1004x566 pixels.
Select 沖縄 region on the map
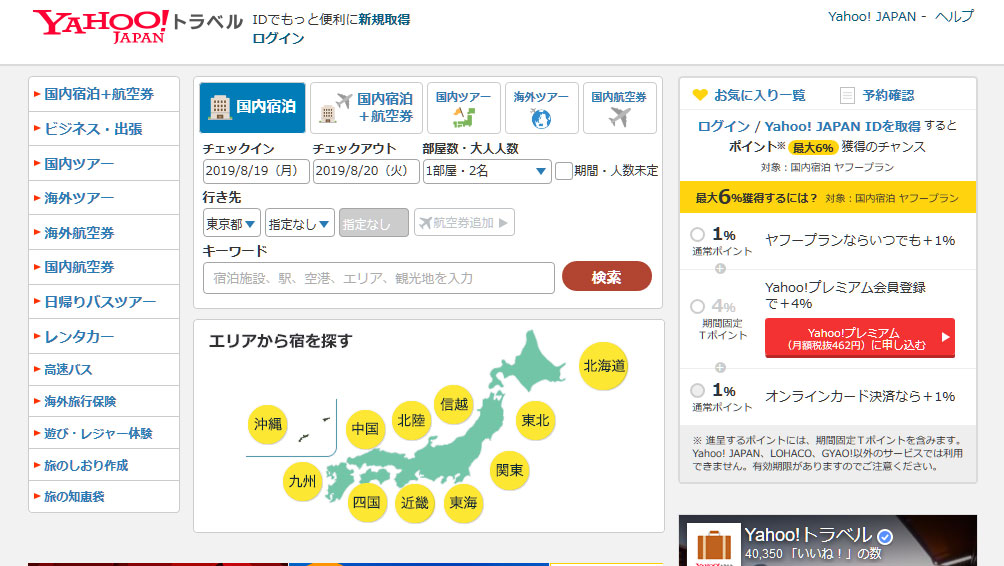(268, 424)
